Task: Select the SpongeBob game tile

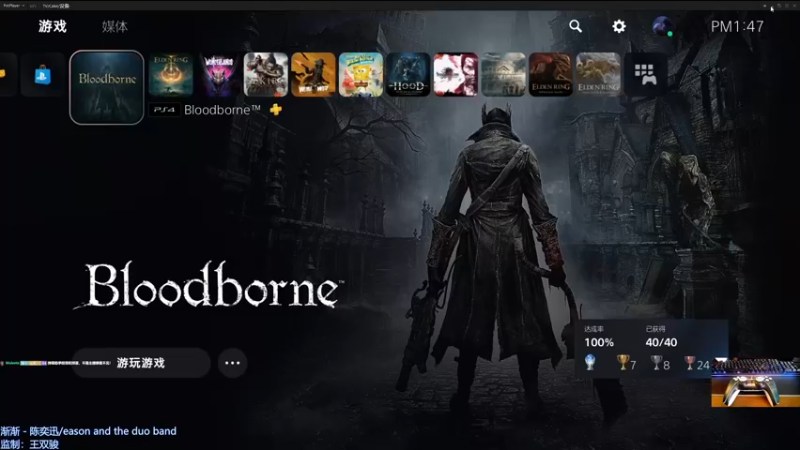Action: [361, 74]
